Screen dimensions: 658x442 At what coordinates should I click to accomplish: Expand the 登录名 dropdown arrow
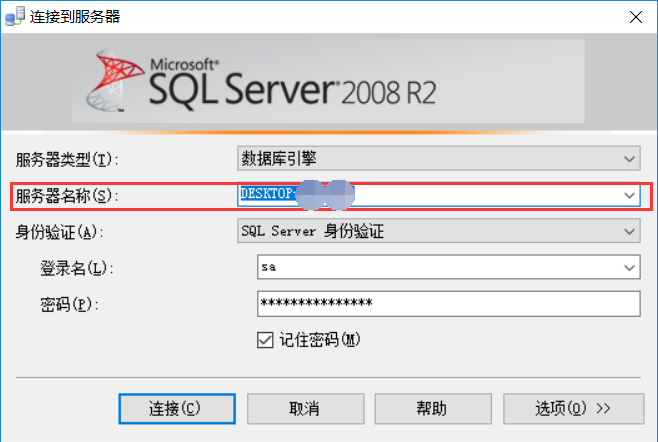click(629, 267)
